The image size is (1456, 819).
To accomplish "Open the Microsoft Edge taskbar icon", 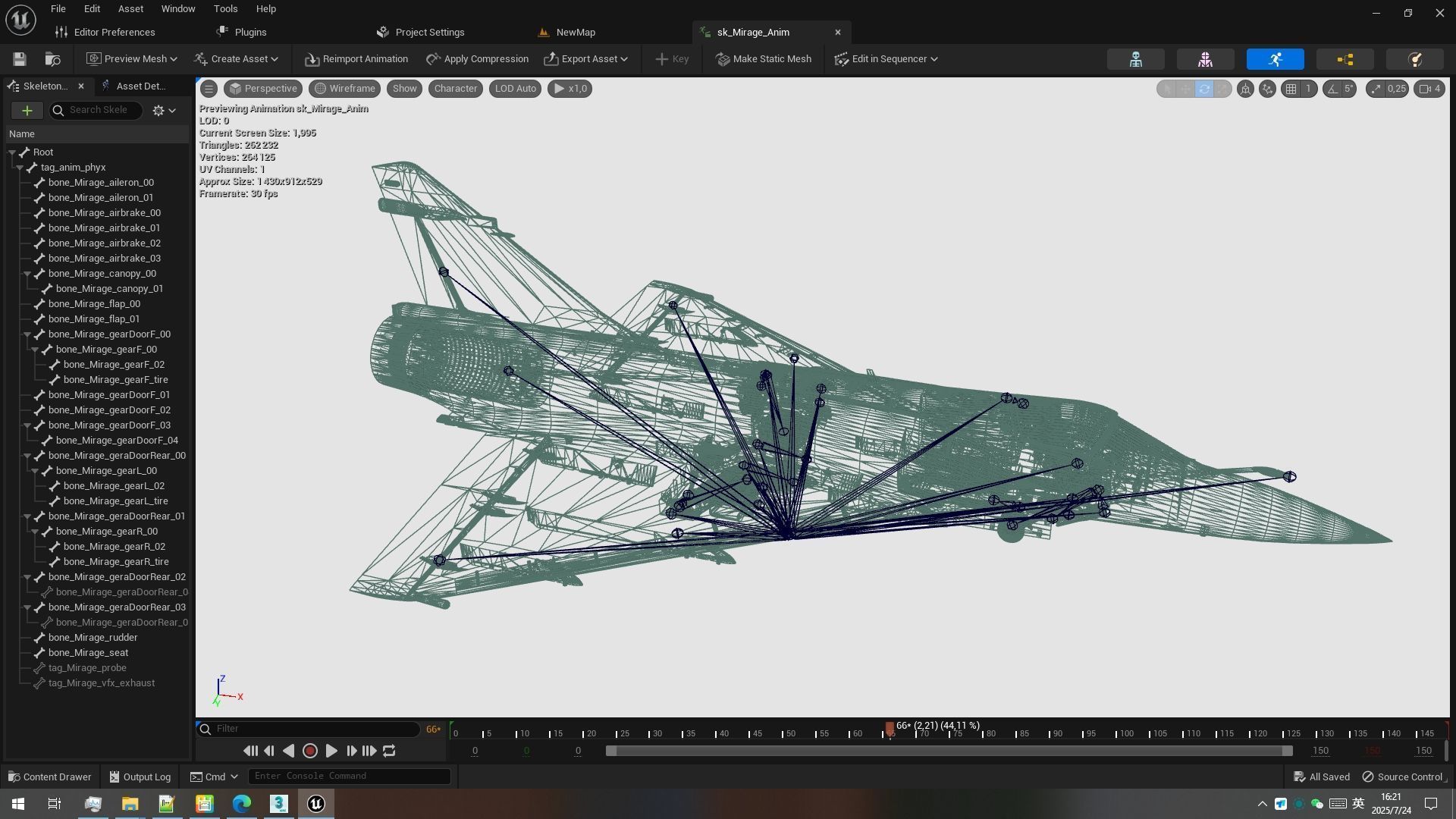I will click(x=241, y=804).
